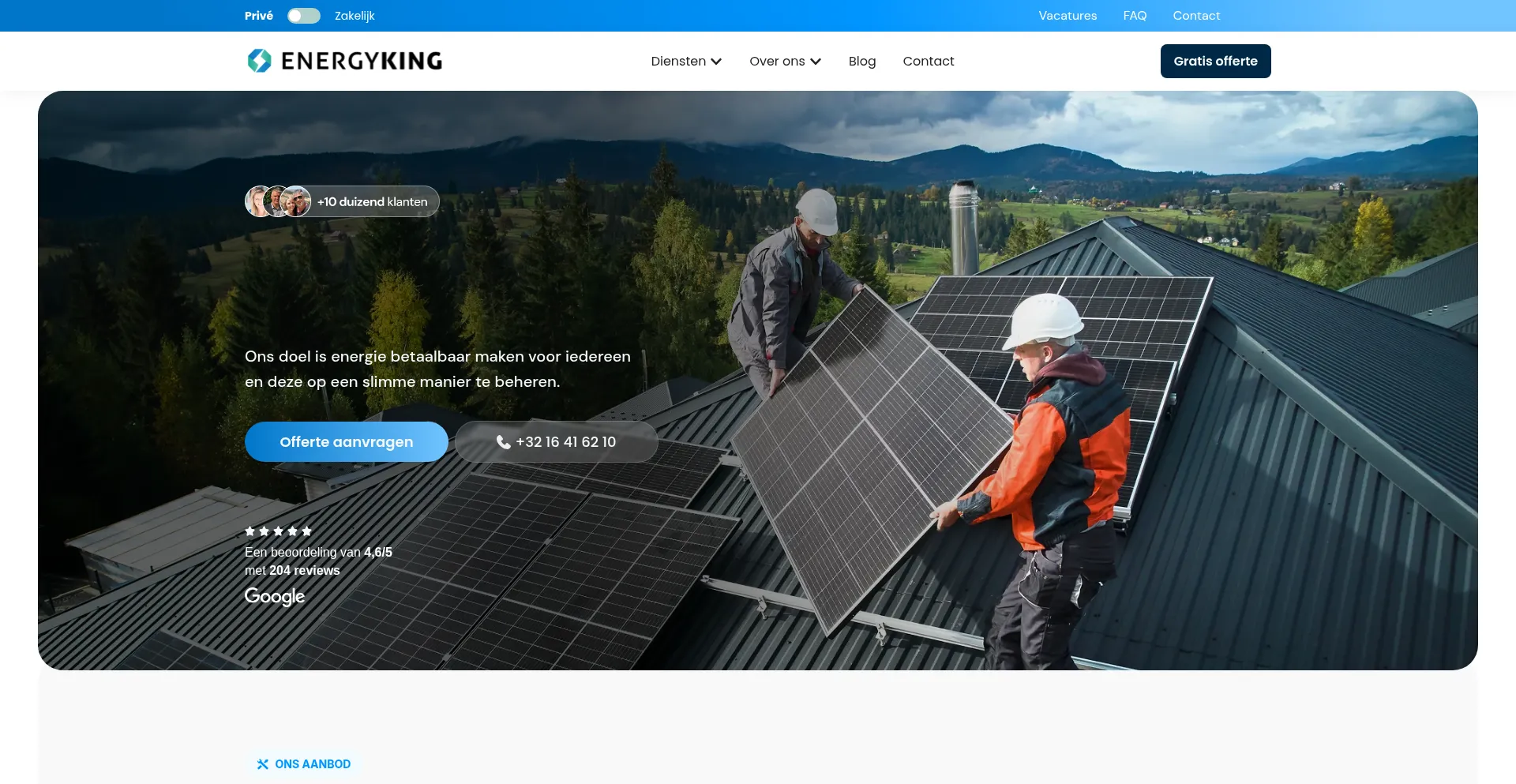
Task: Click the chevron next to Diensten
Action: [x=716, y=62]
